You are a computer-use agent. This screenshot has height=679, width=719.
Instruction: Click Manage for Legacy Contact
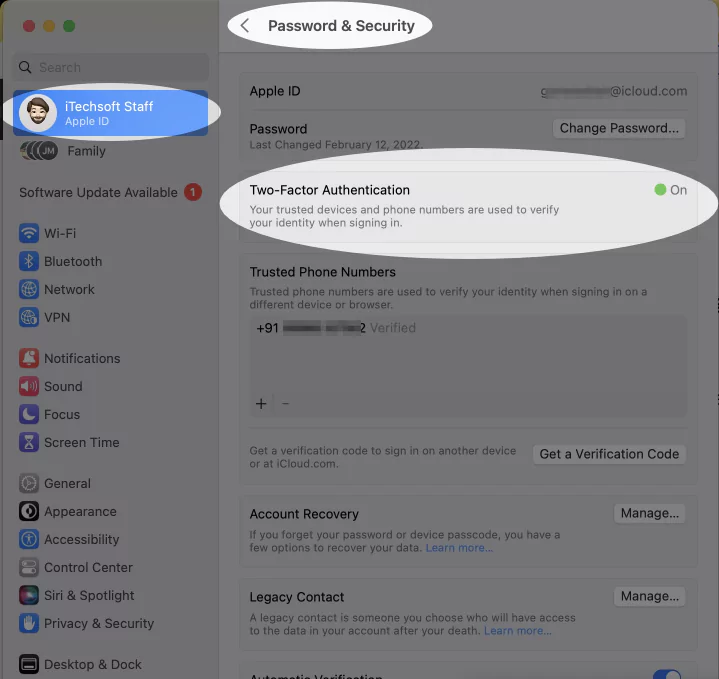(x=650, y=596)
